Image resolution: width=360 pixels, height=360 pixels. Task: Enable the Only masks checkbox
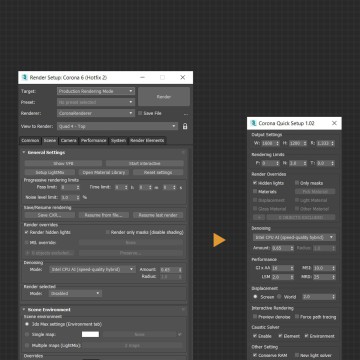pos(297,183)
